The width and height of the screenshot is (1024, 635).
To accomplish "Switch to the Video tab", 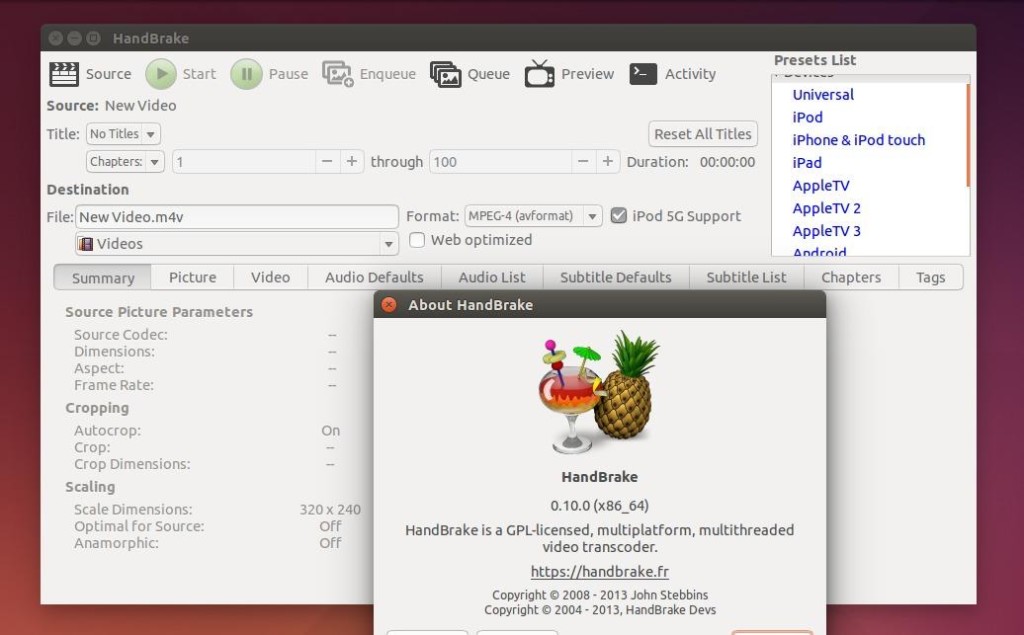I will point(270,278).
